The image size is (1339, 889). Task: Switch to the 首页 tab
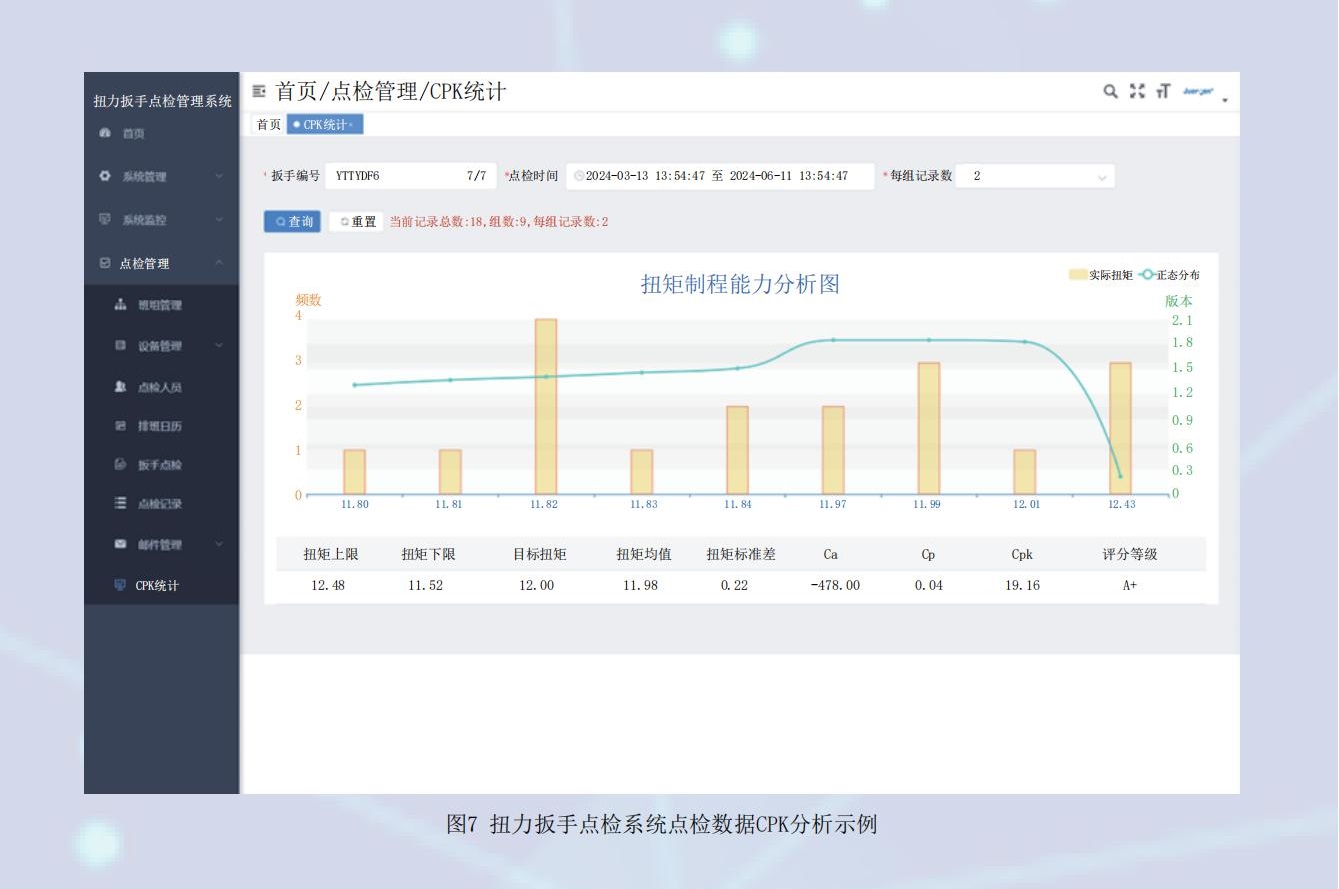(268, 125)
